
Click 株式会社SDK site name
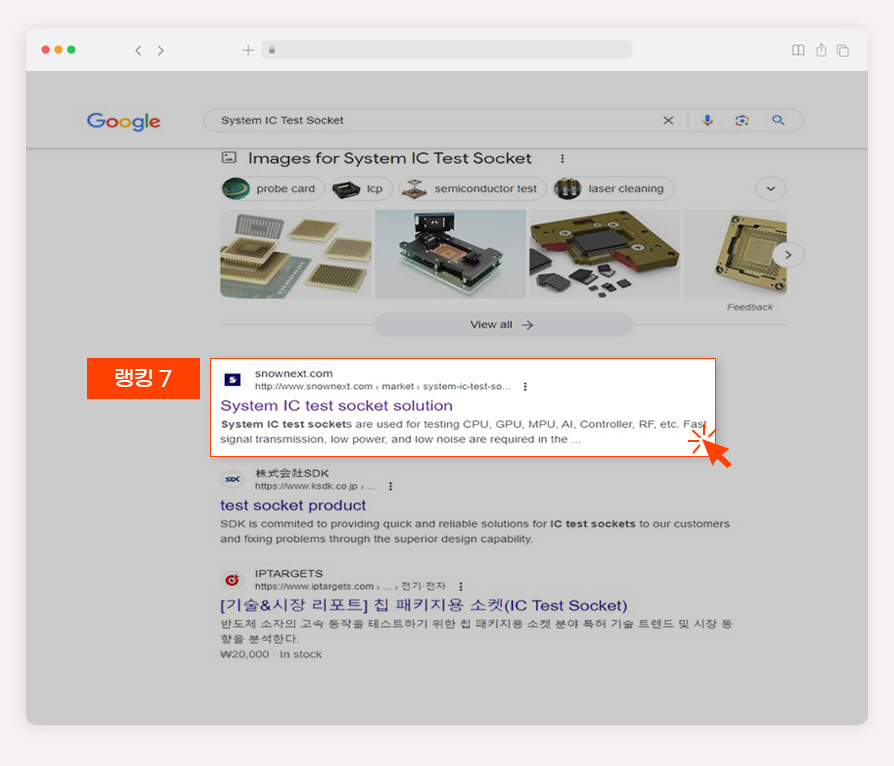coord(292,473)
